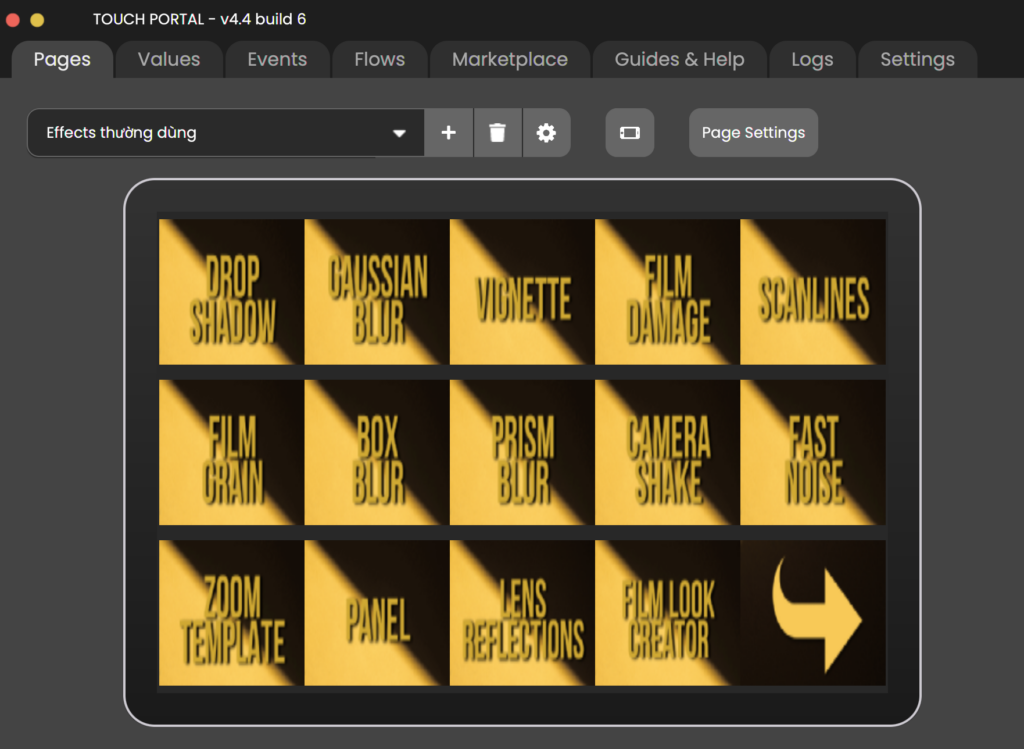Choose the Camera Shake effect tile
This screenshot has height=749, width=1024.
667,452
